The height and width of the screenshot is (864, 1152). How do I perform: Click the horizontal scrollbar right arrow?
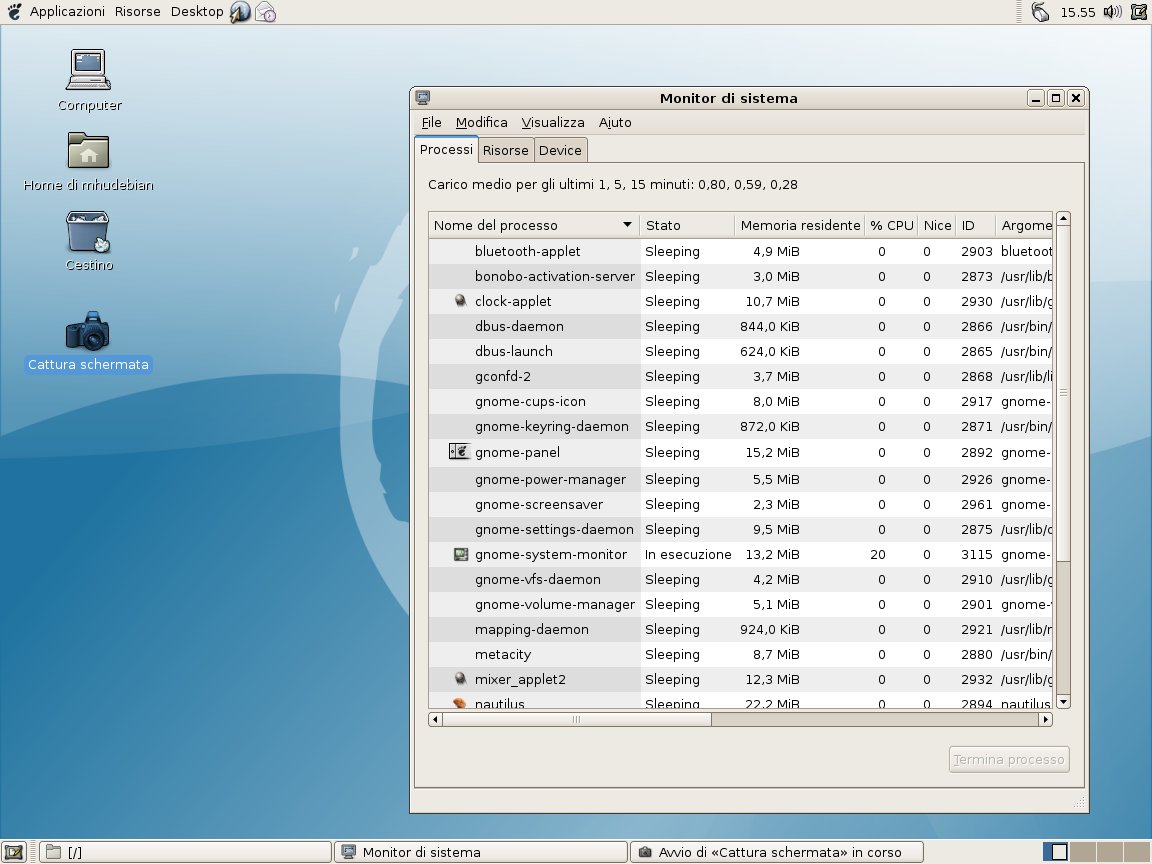pos(1045,719)
